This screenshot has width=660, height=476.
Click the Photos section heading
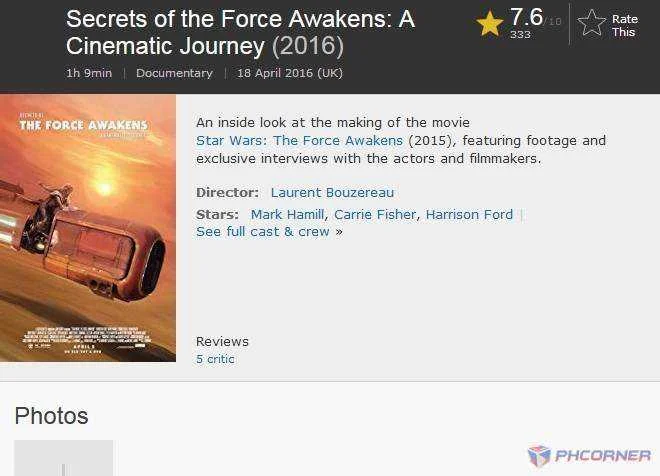[51, 416]
